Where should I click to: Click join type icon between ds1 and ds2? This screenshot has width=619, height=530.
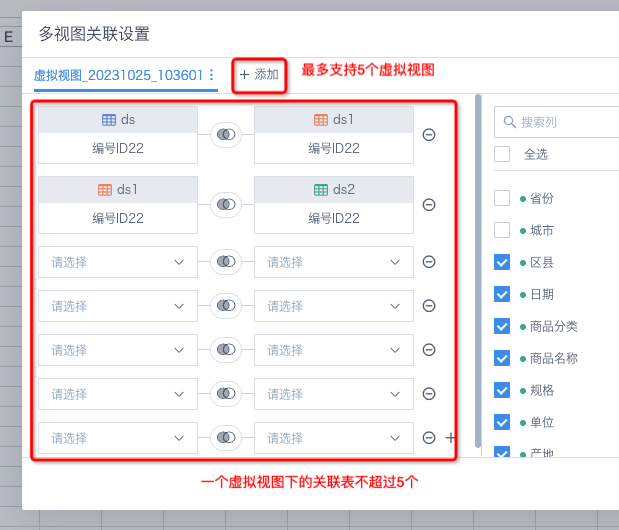[x=226, y=204]
